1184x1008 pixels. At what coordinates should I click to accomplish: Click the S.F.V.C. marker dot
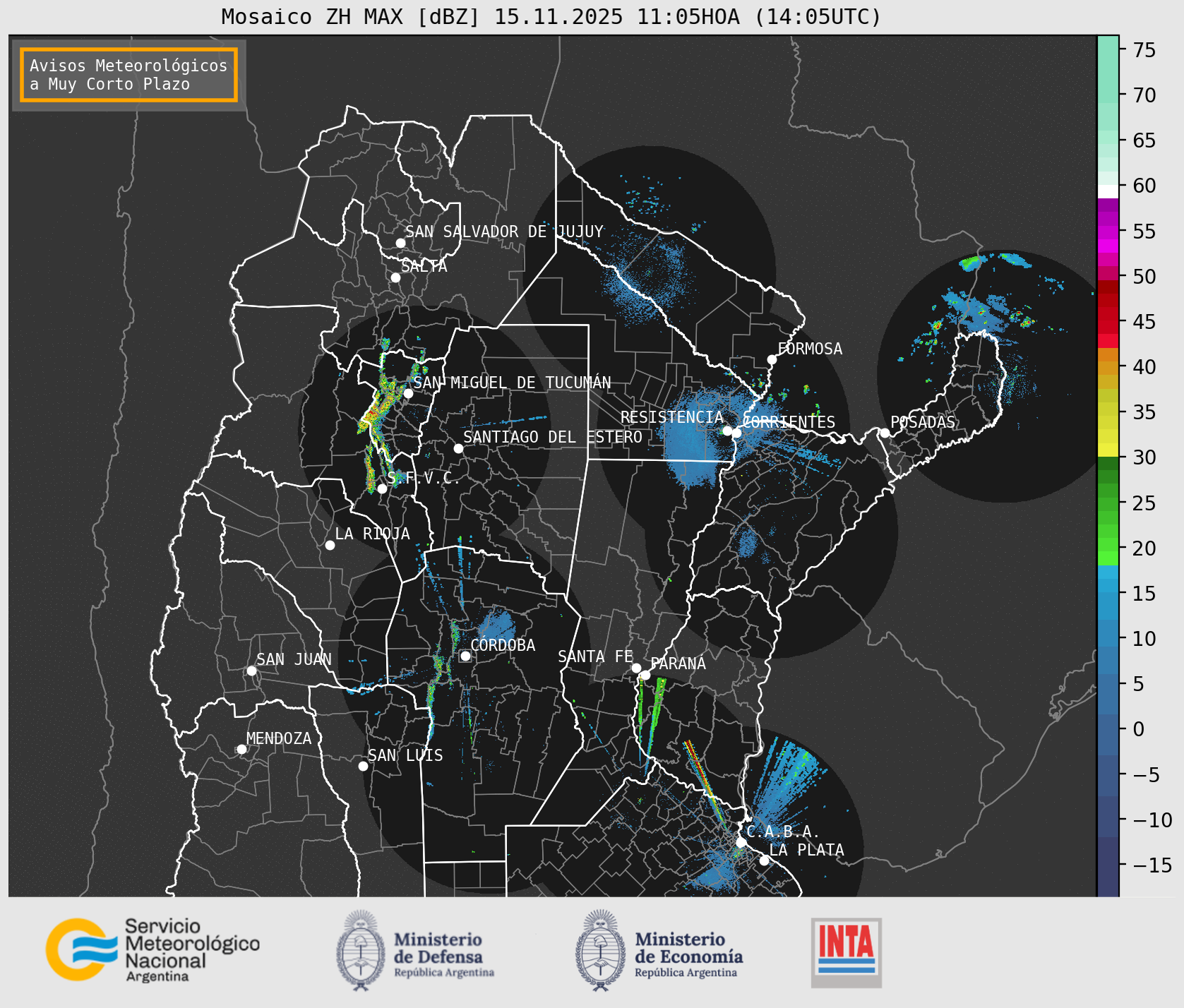click(382, 488)
